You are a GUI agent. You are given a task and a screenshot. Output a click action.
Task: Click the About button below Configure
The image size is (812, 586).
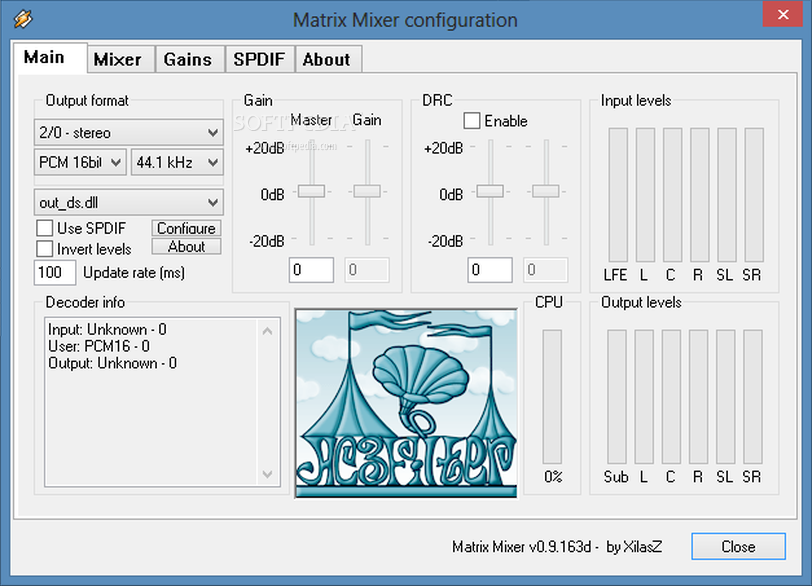(x=186, y=246)
